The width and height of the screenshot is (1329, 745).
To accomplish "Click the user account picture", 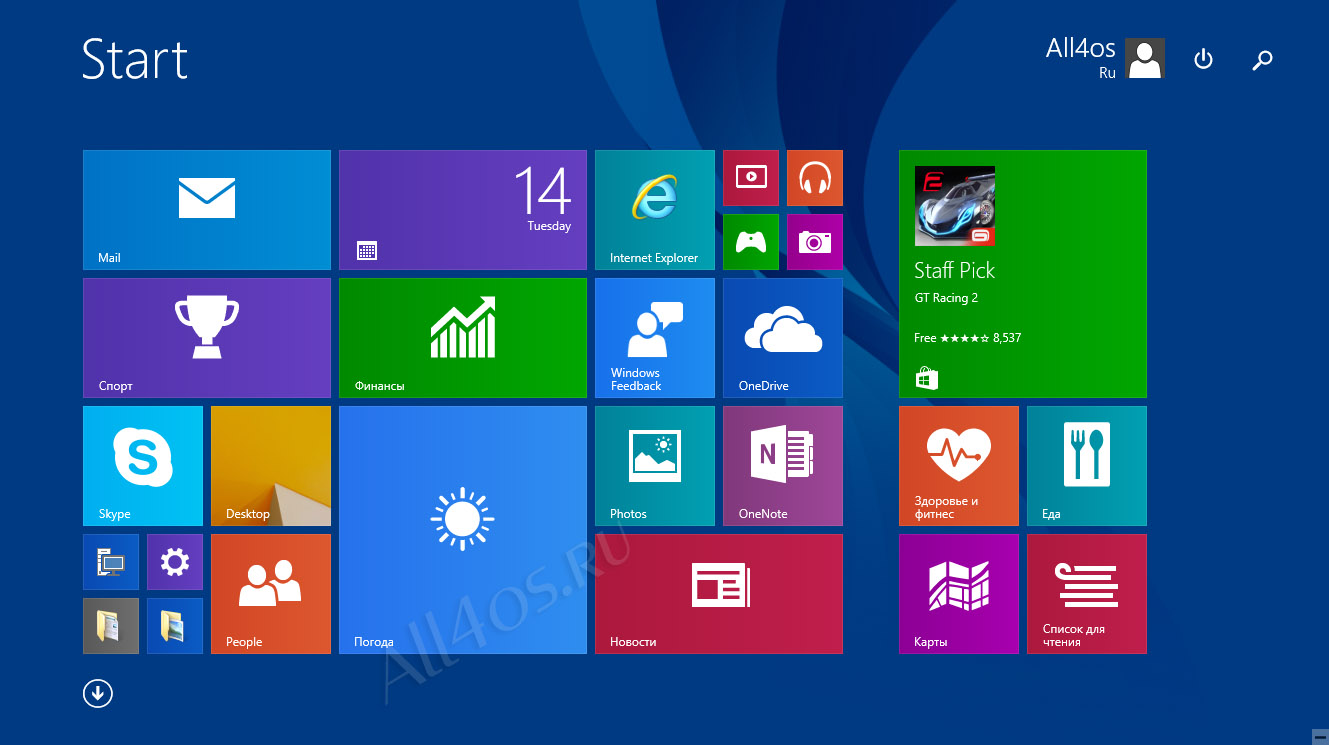I will click(x=1145, y=58).
